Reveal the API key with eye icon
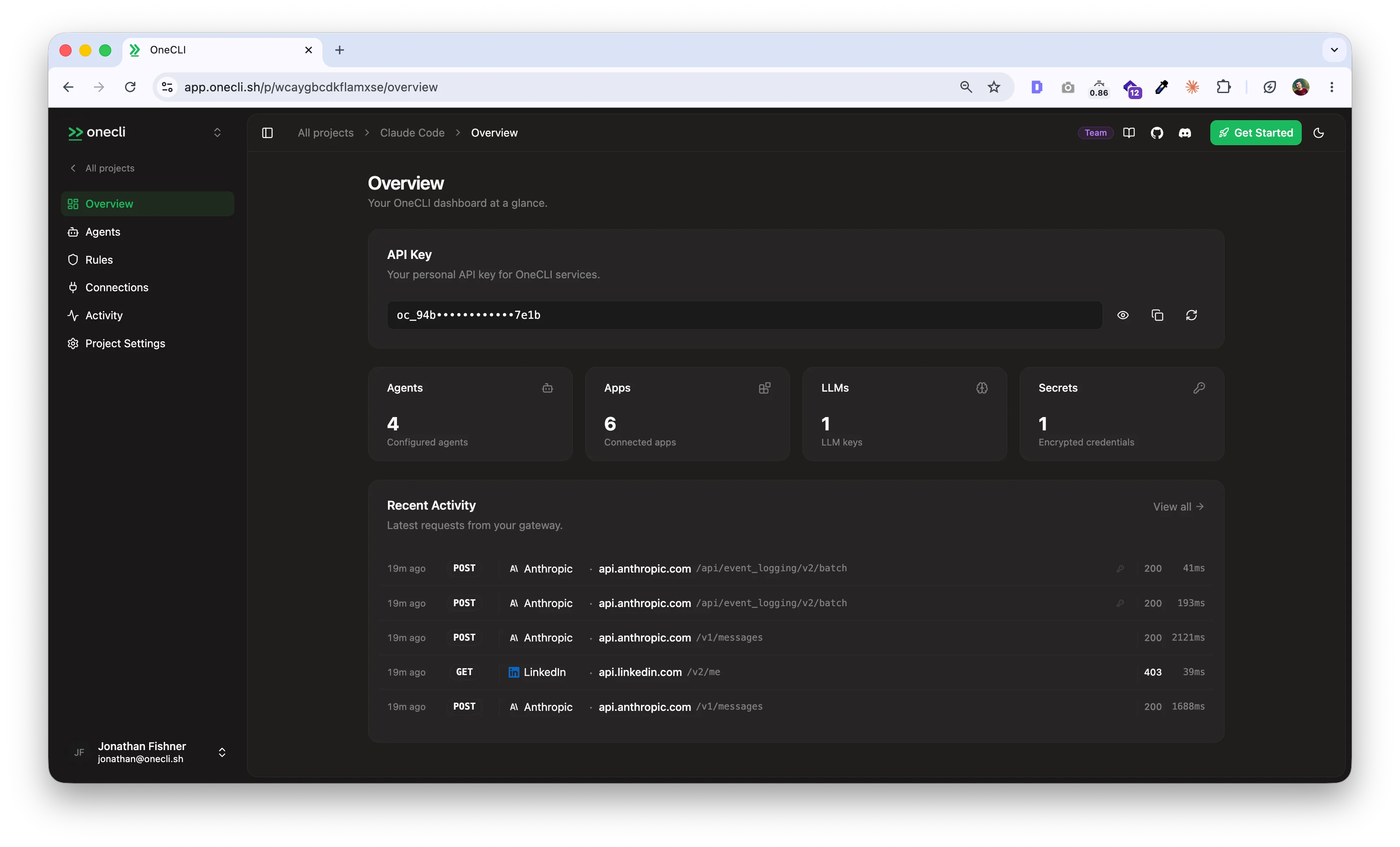 point(1123,315)
